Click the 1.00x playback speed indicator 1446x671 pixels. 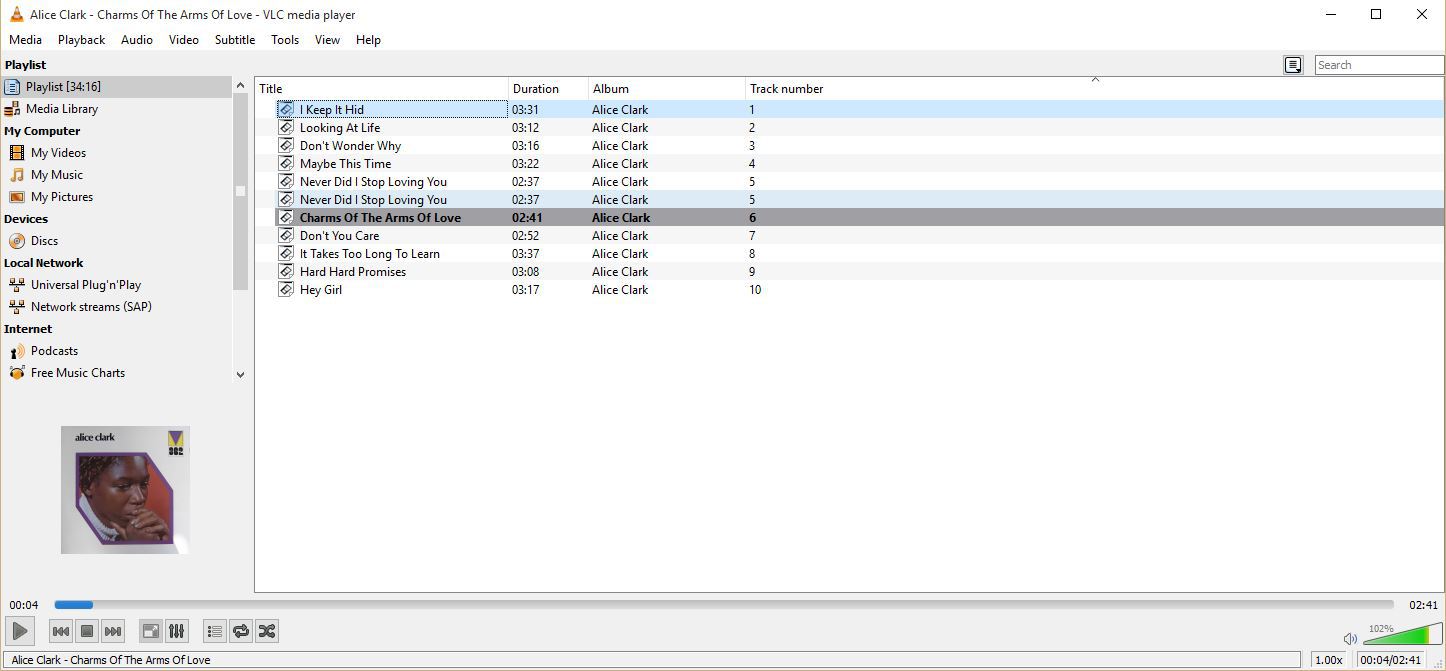1328,660
